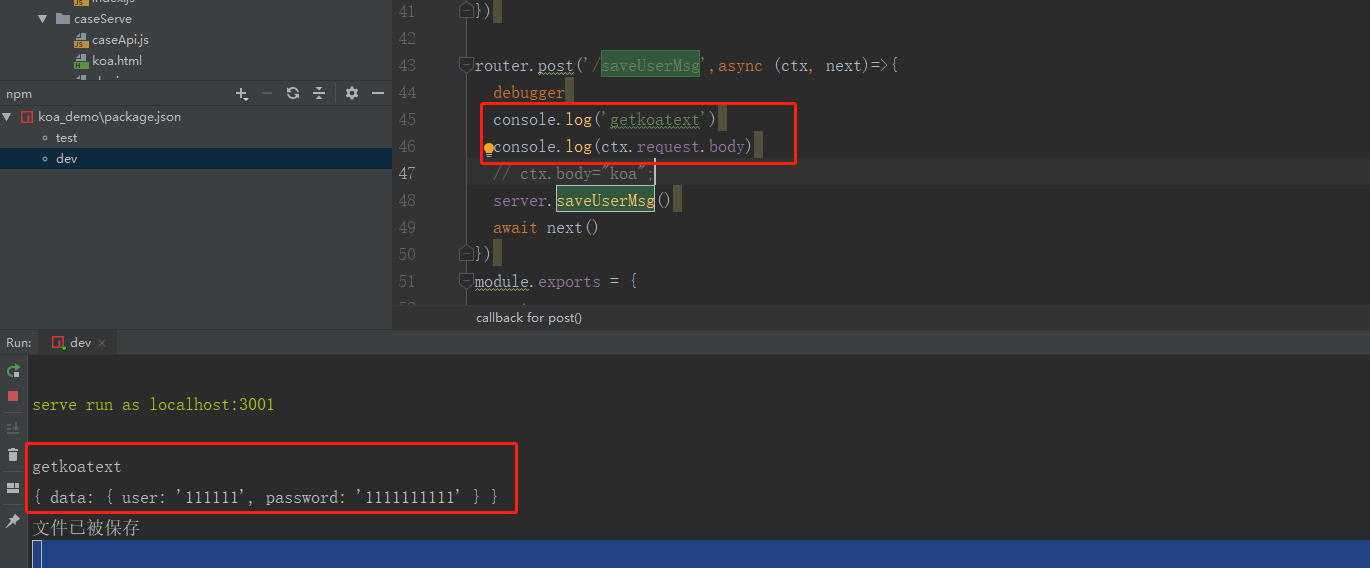Click the npm panel title label
Screen dimensions: 1370x568
[19, 94]
